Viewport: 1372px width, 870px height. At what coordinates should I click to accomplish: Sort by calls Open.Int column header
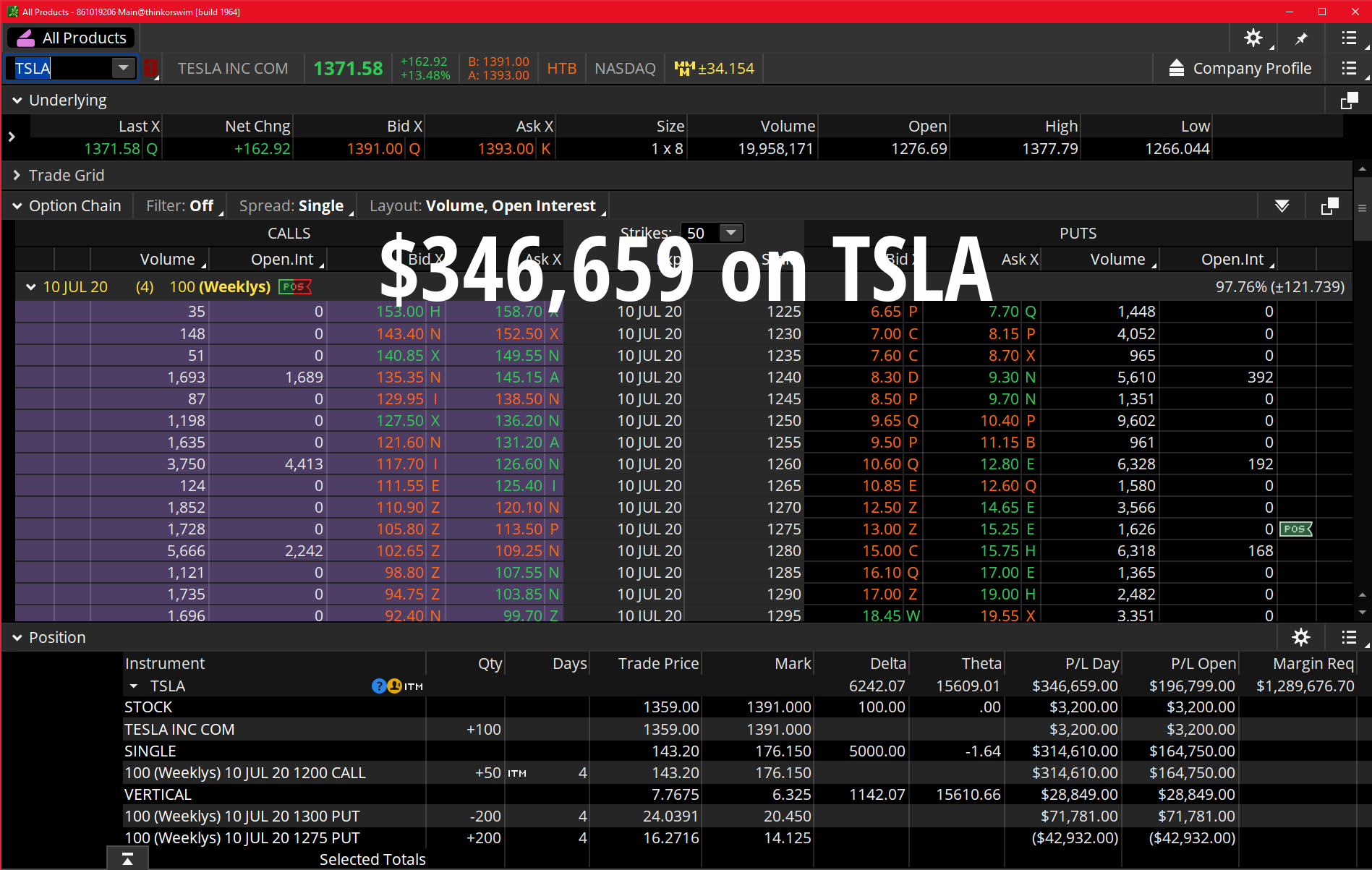(x=282, y=259)
